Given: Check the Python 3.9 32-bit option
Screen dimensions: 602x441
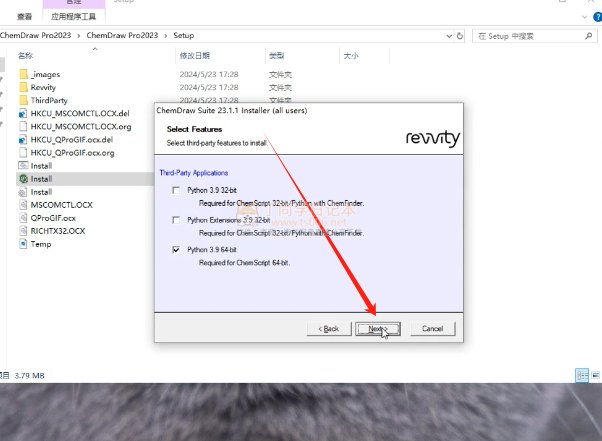Looking at the screenshot, I should [176, 190].
